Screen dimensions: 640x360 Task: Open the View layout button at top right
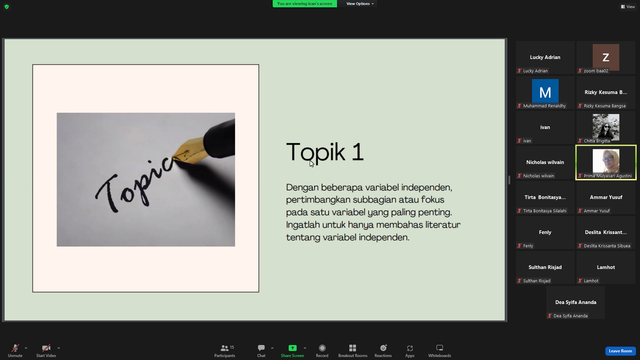628,7
